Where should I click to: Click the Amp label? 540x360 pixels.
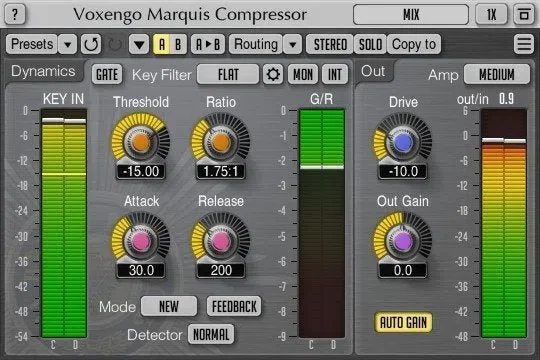(443, 75)
